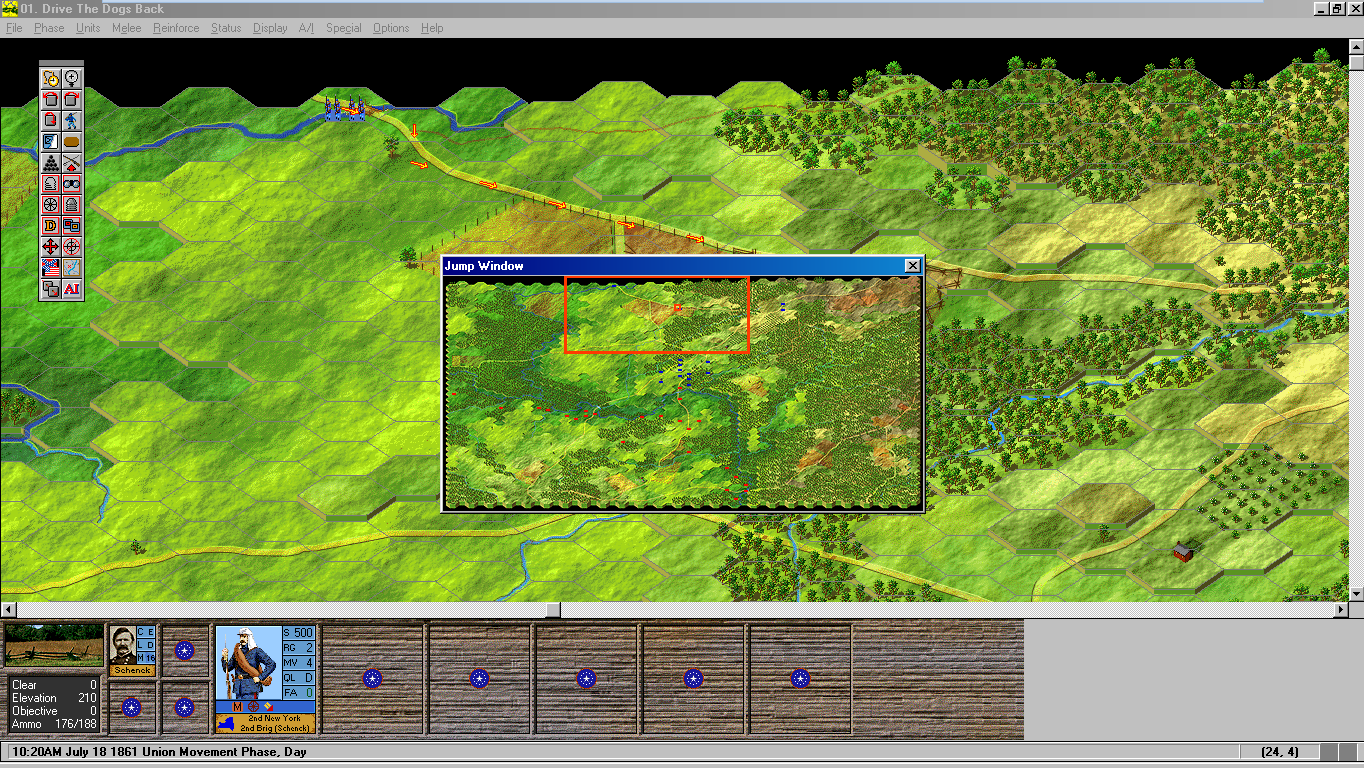This screenshot has width=1364, height=768.
Task: Open the A/I menu
Action: (306, 28)
